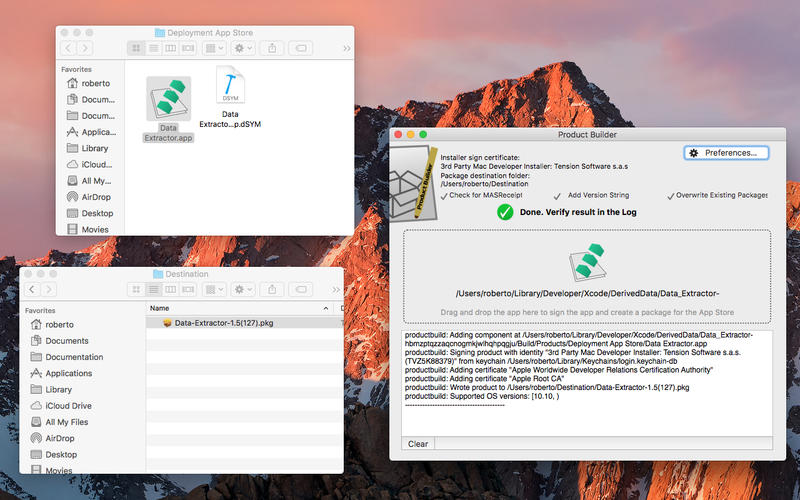Open Preferences in Product Builder
Image resolution: width=800 pixels, height=500 pixels.
click(726, 153)
